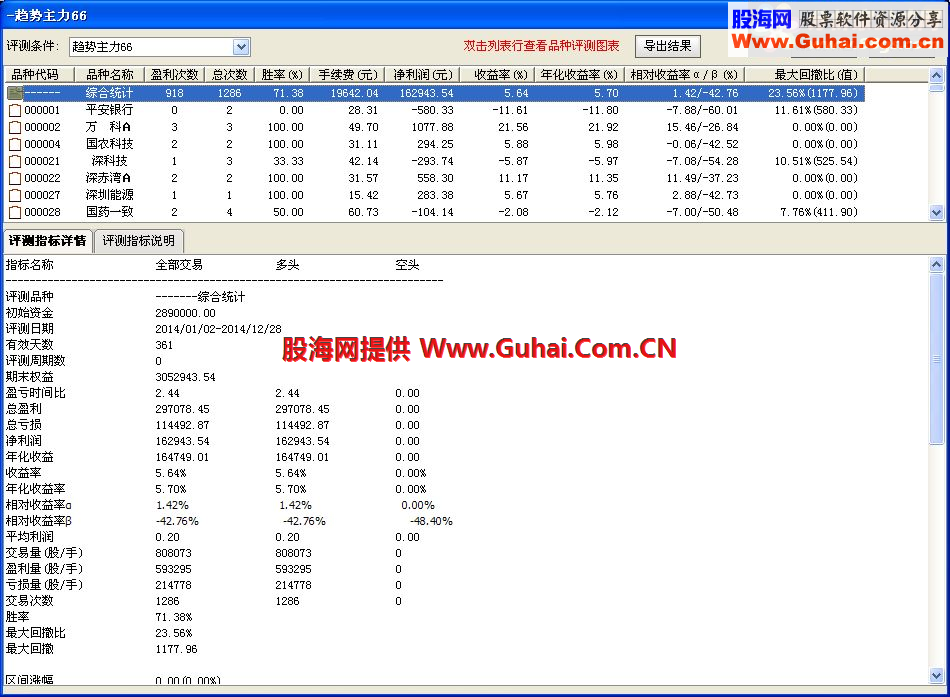The width and height of the screenshot is (950, 697).
Task: Select the 深赤湾A row name
Action: (108, 178)
